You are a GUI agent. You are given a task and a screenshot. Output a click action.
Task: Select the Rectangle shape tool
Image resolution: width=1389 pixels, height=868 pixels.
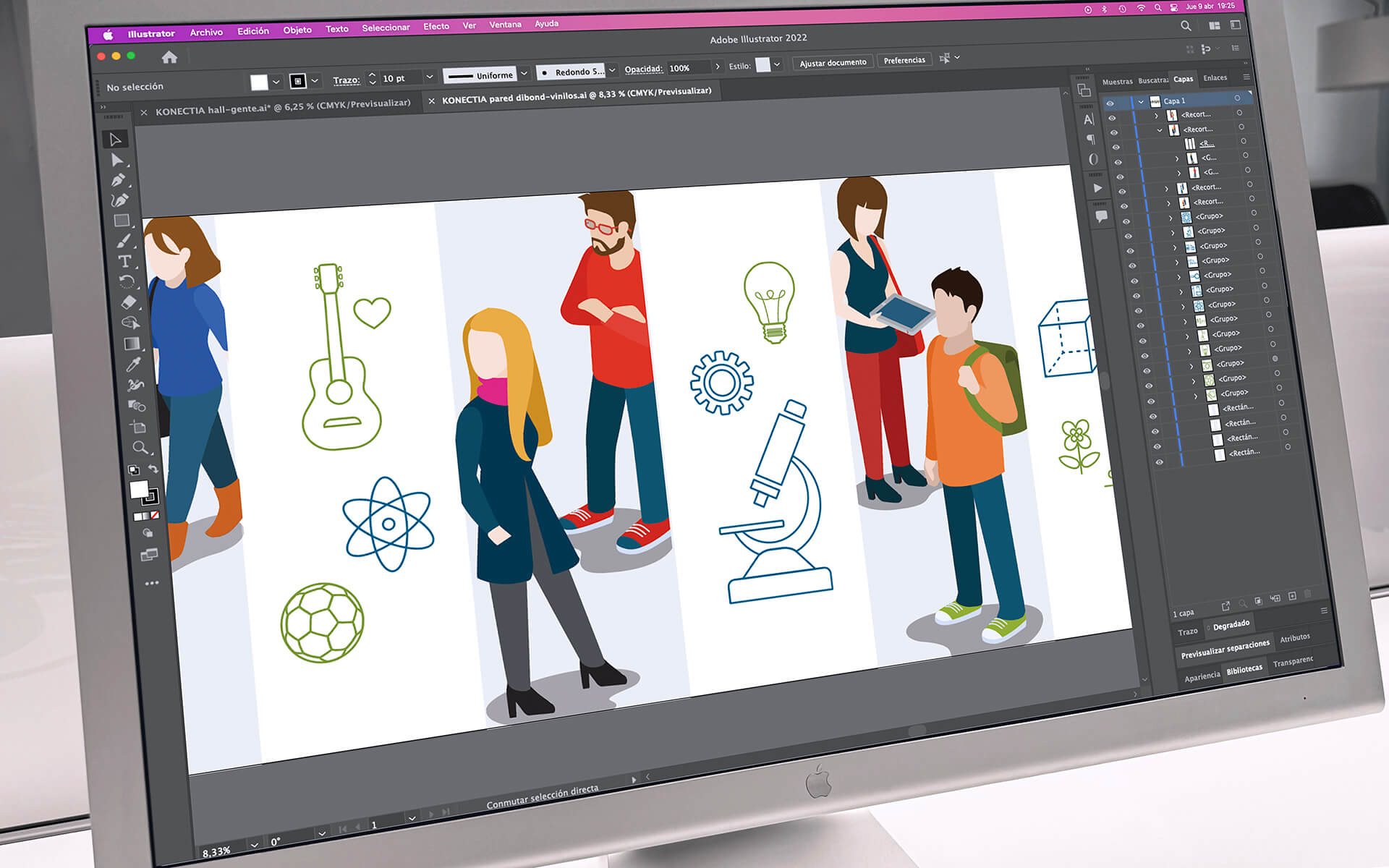pos(122,221)
